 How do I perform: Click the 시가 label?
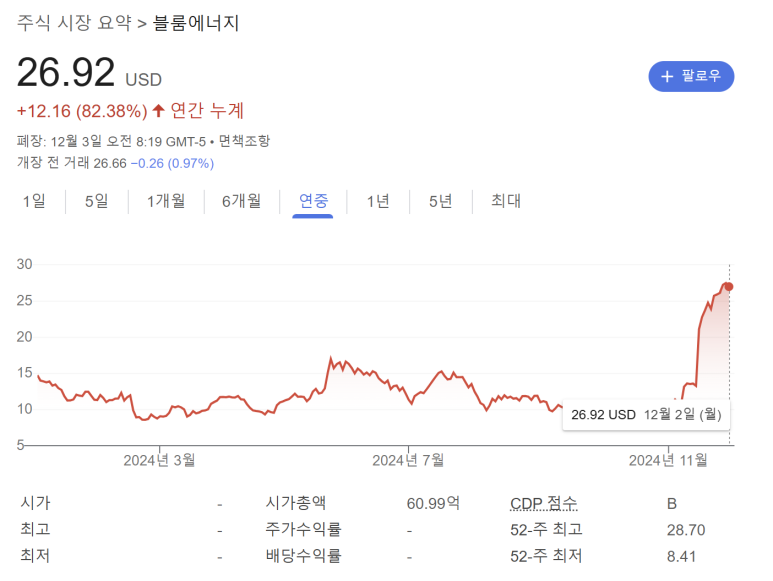(x=35, y=503)
